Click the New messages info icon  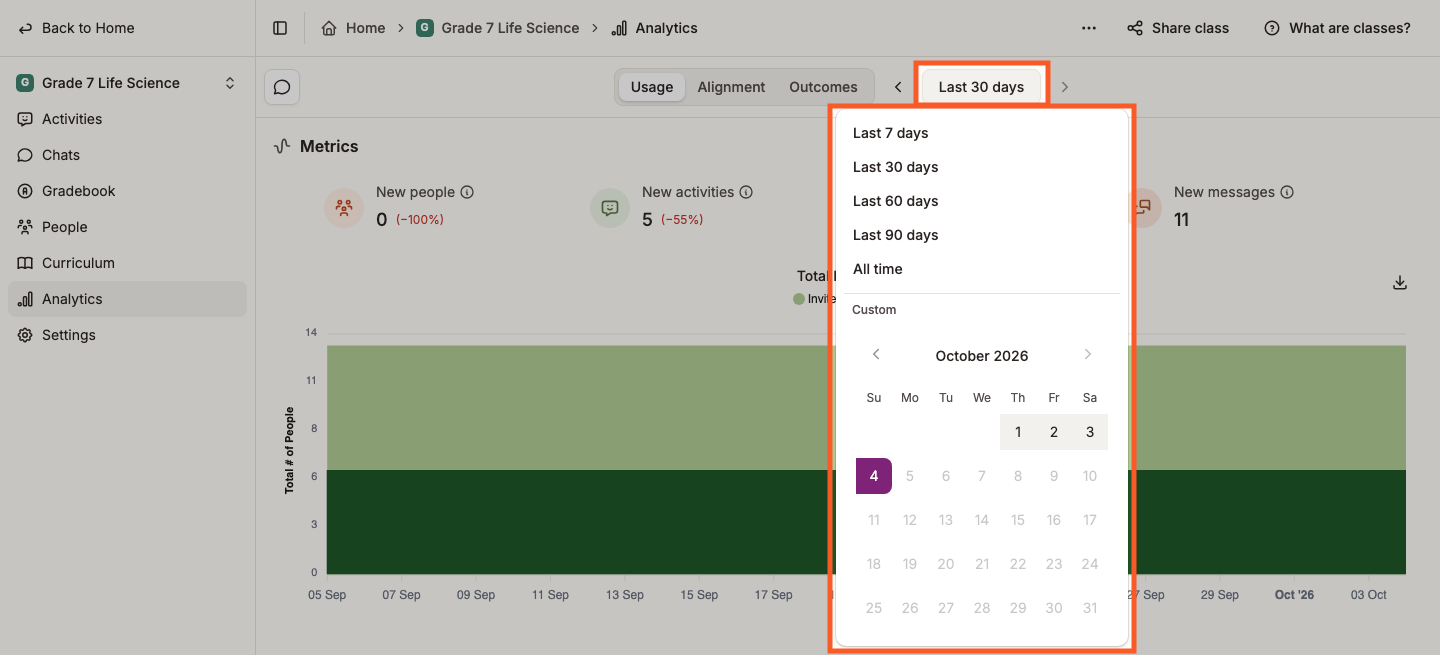[x=1287, y=192]
